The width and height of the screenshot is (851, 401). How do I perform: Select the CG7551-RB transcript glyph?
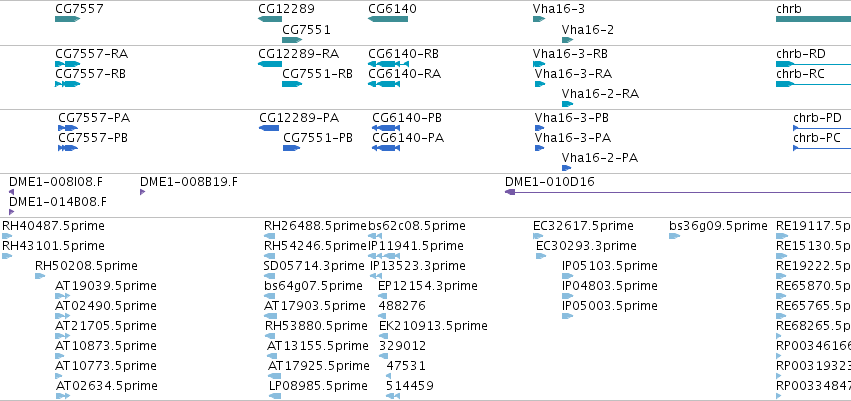(292, 84)
